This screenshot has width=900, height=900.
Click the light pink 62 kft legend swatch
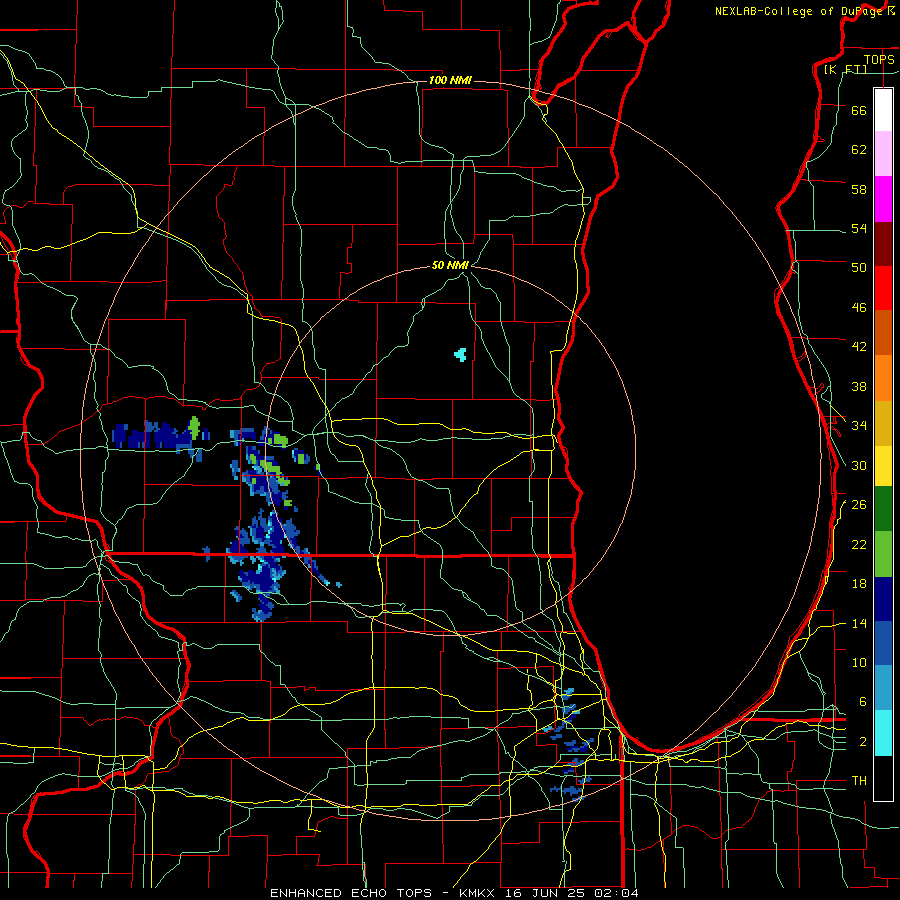pos(883,153)
